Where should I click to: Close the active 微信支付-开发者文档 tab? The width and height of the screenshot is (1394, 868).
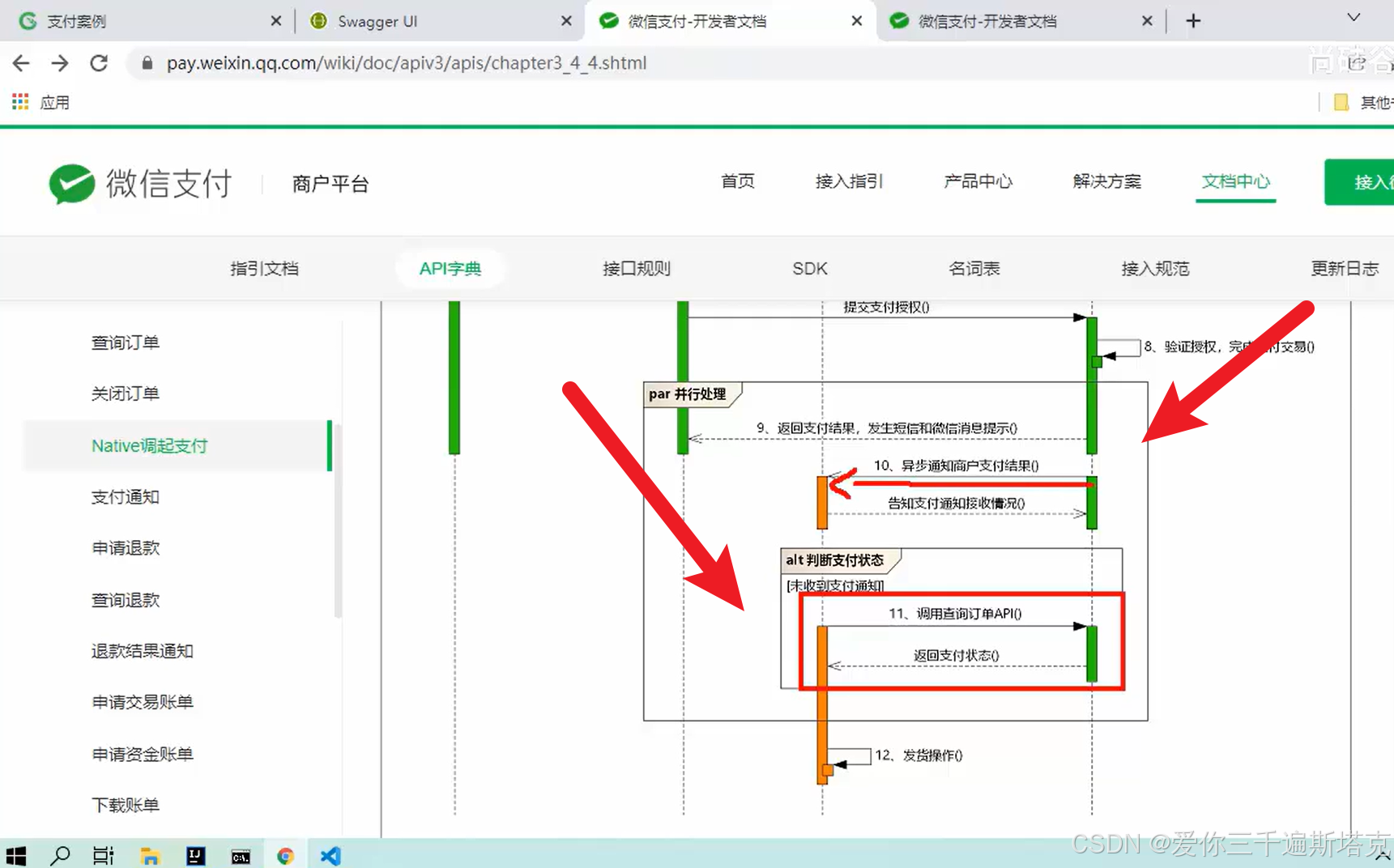pyautogui.click(x=857, y=21)
